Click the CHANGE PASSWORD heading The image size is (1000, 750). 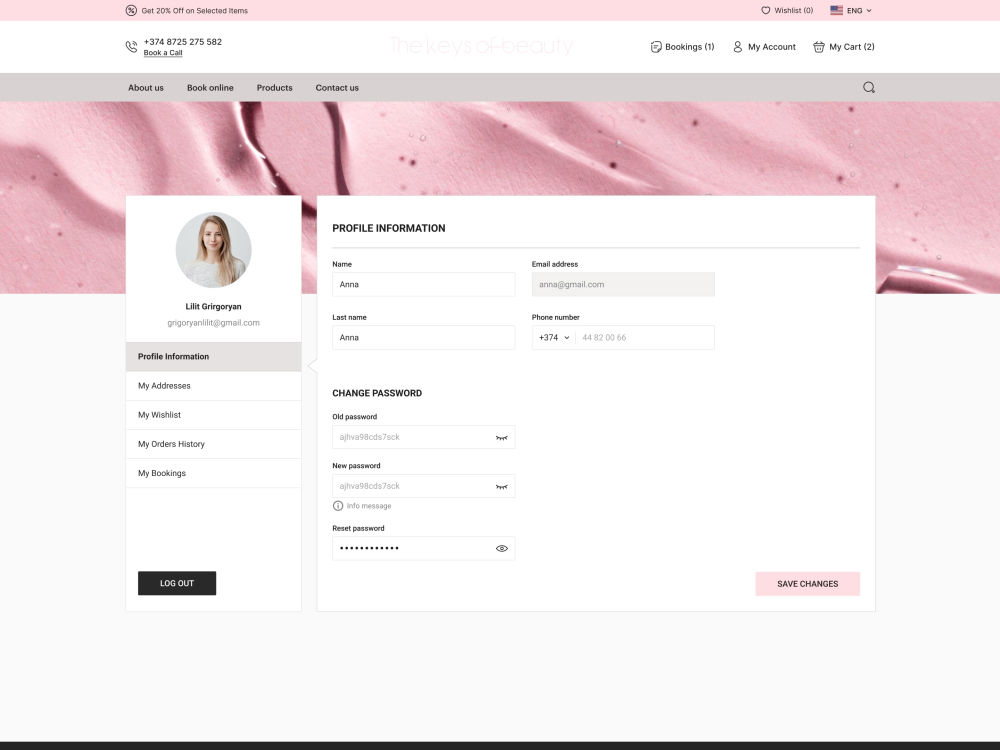click(x=377, y=393)
